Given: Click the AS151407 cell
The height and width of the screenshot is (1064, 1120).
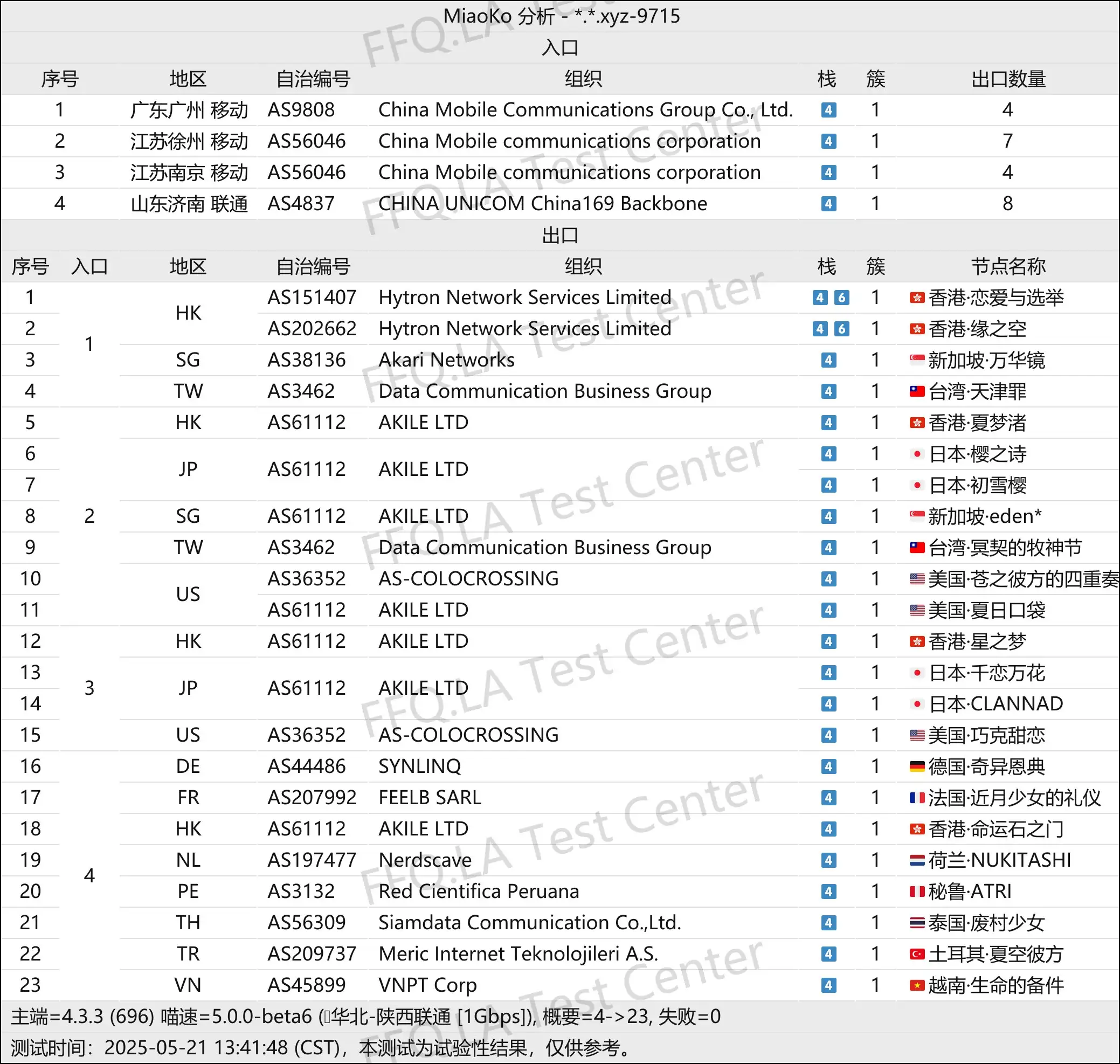Looking at the screenshot, I should pos(312,298).
